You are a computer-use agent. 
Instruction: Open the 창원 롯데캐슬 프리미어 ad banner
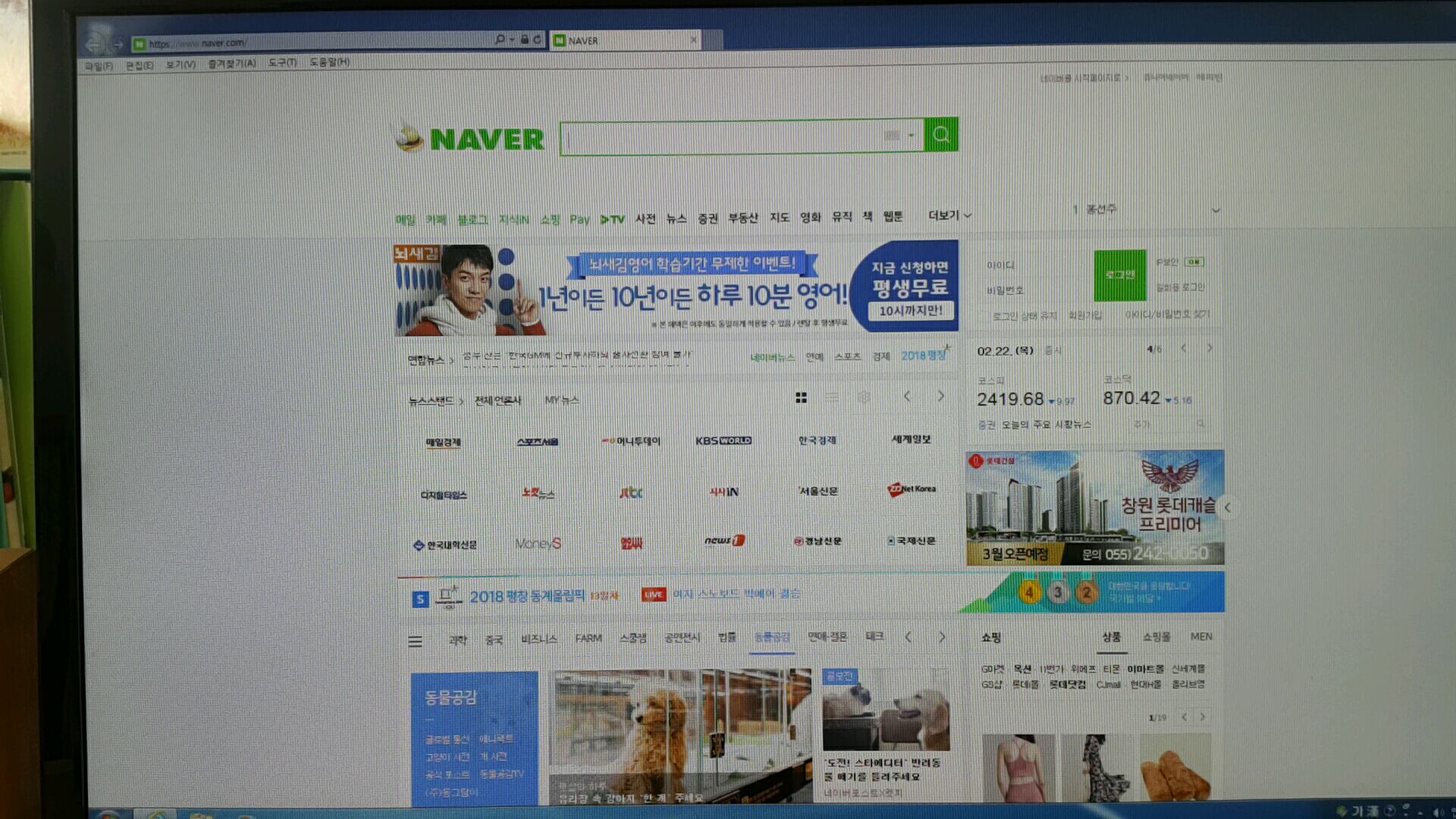click(x=1095, y=507)
